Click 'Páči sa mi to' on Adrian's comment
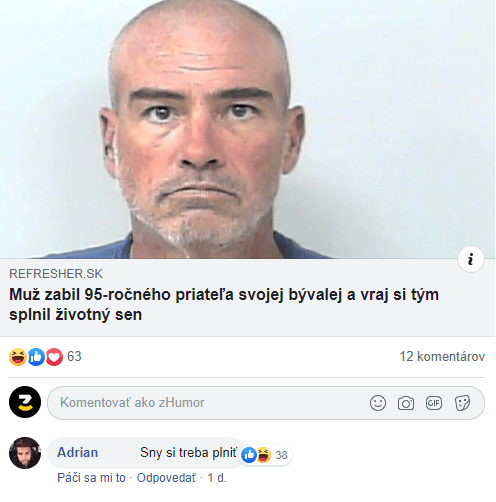Viewport: 496px width, 502px height. pyautogui.click(x=91, y=478)
